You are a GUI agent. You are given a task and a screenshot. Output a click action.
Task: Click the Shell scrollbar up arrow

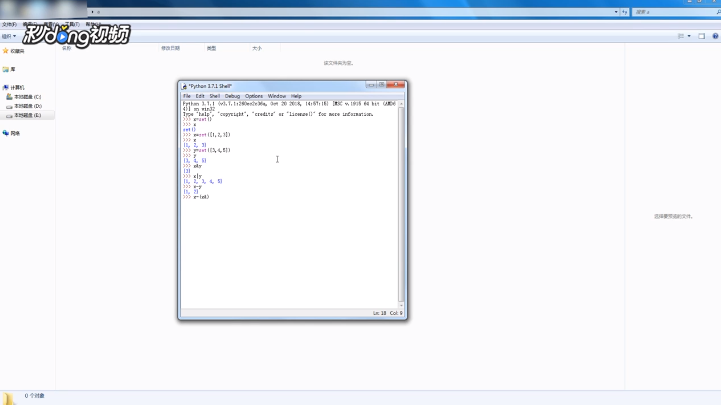tap(401, 104)
